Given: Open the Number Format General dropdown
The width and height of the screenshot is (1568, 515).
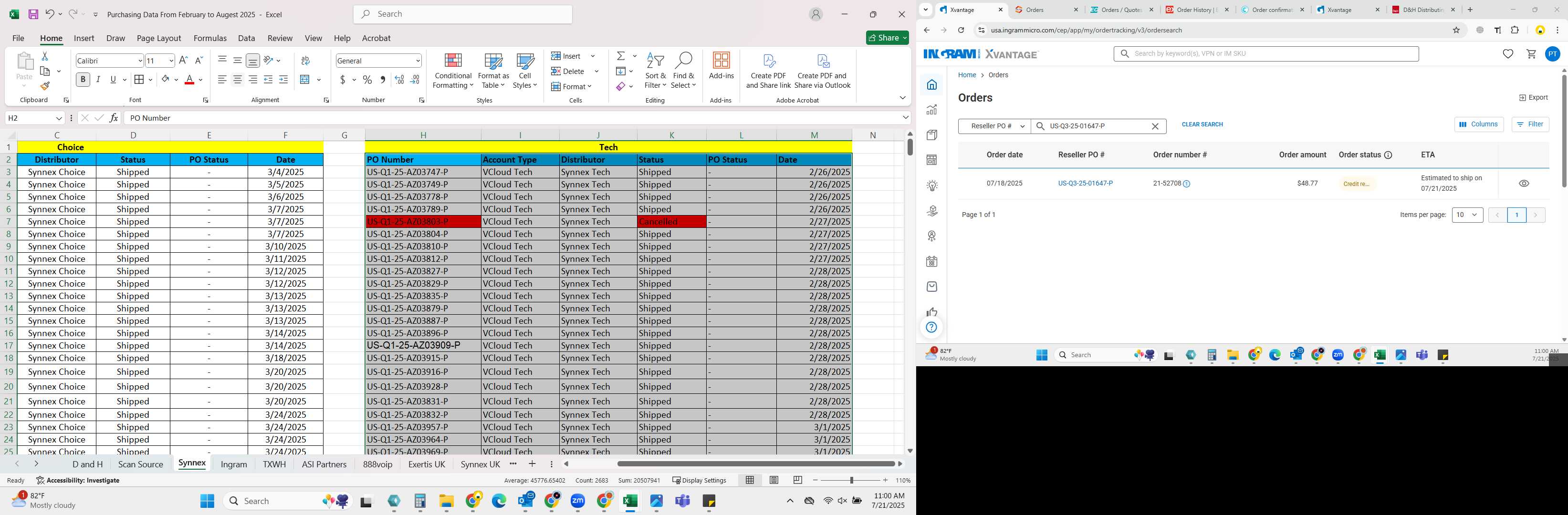Looking at the screenshot, I should point(418,61).
